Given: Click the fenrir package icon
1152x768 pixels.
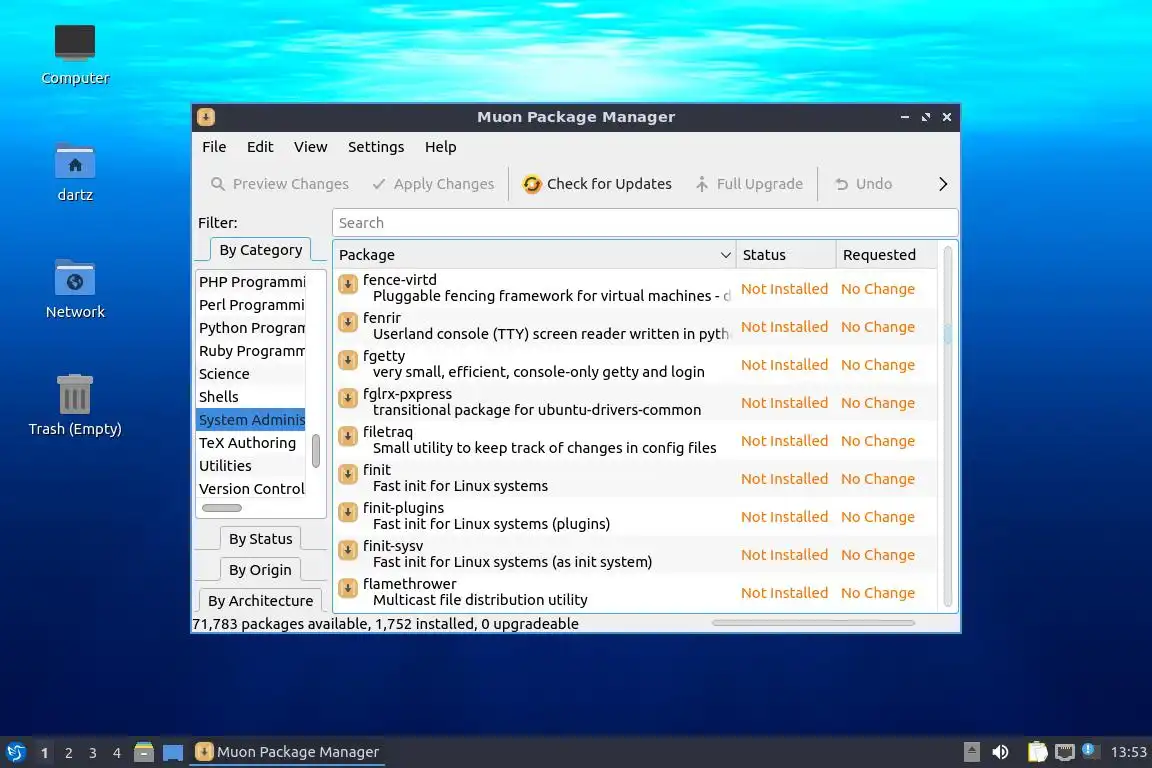Looking at the screenshot, I should pos(348,322).
